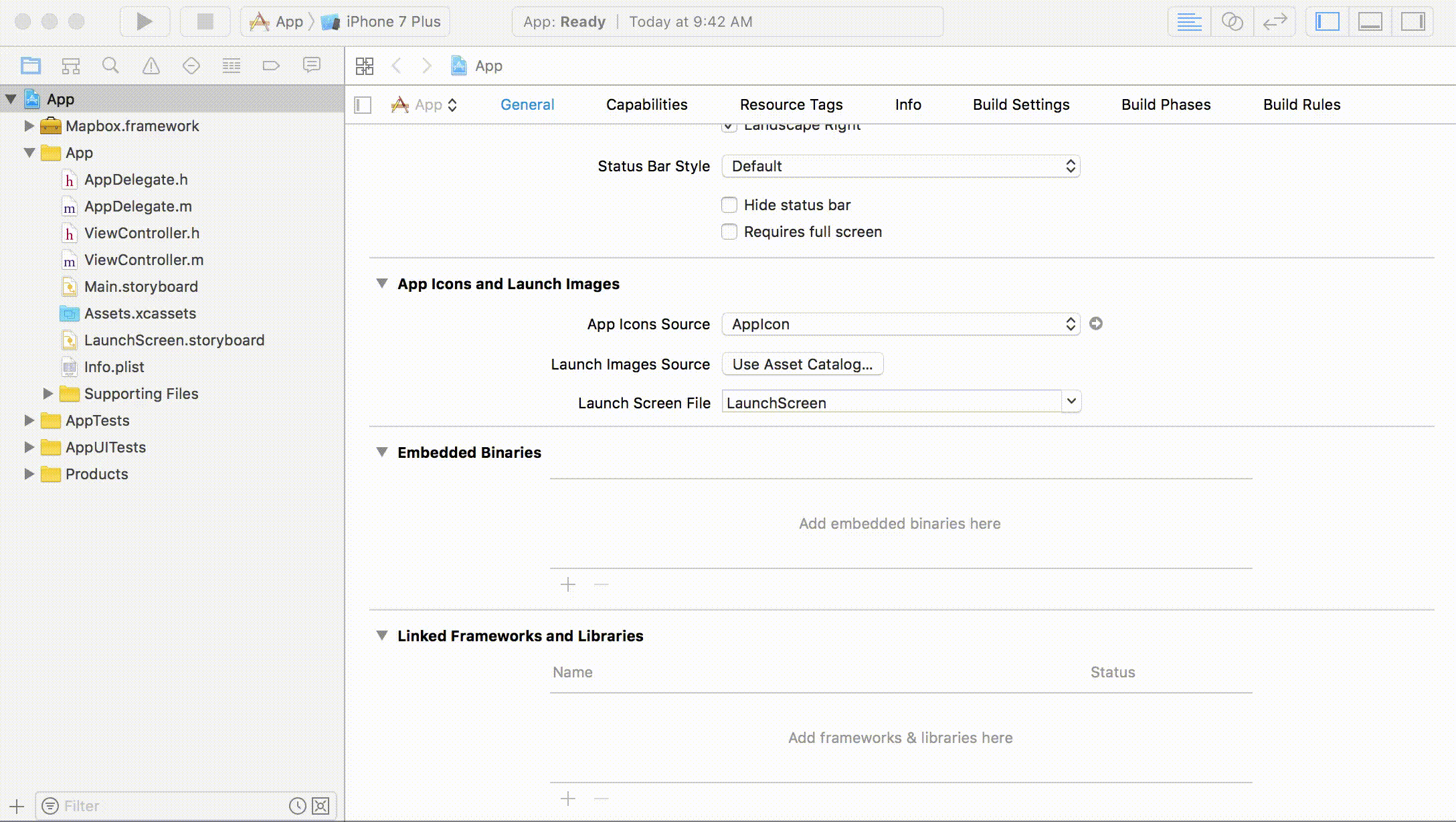The image size is (1456, 822).
Task: Open related items grid menu
Action: click(365, 66)
